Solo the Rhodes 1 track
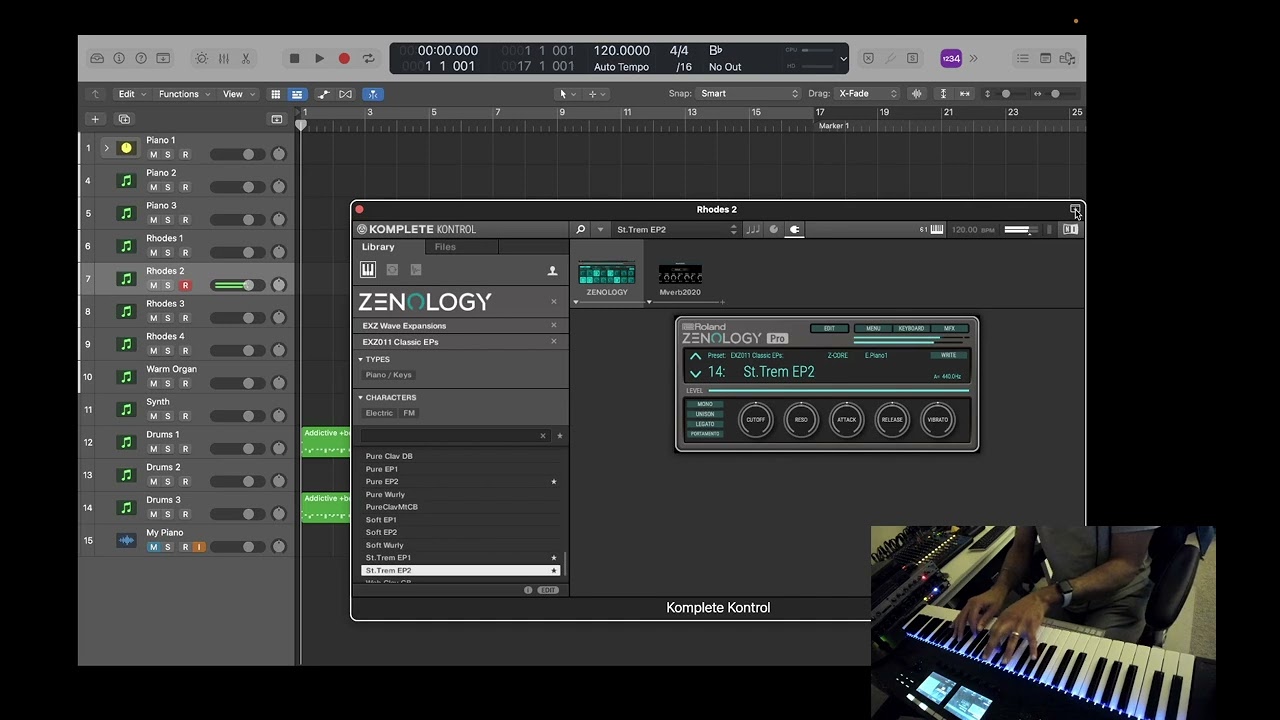The height and width of the screenshot is (720, 1280). (167, 253)
